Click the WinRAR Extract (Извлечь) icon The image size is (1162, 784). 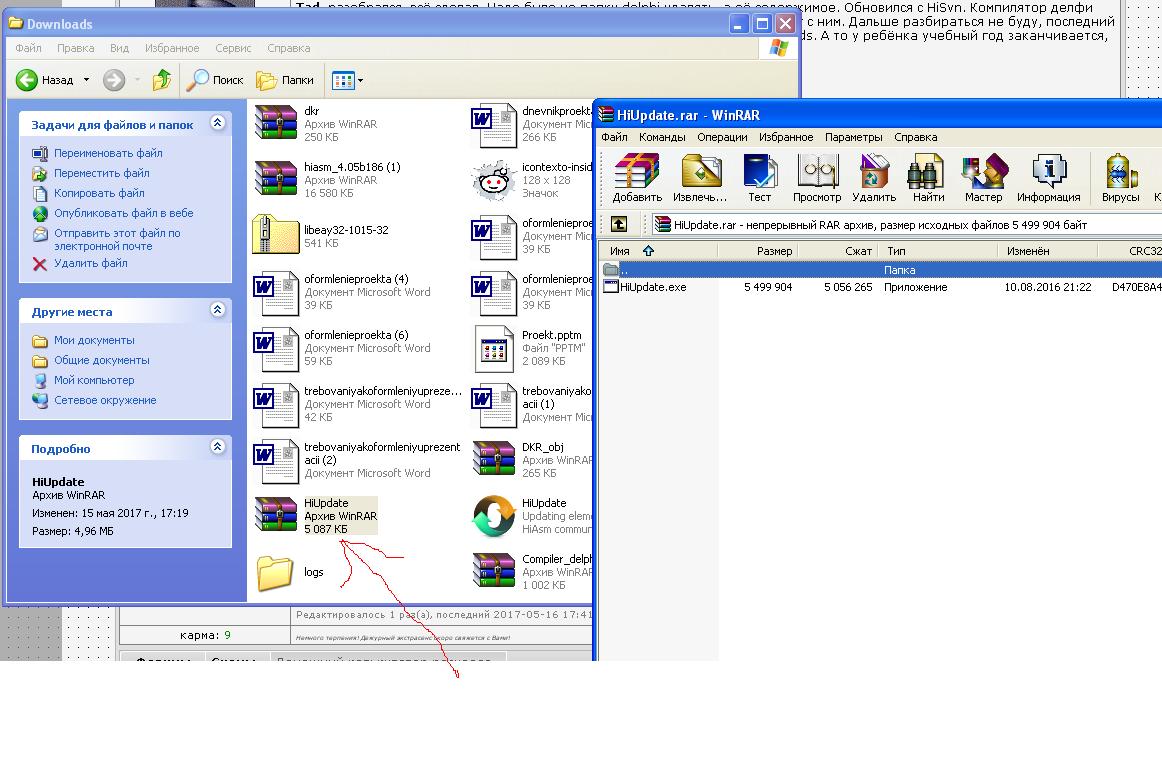pos(700,178)
